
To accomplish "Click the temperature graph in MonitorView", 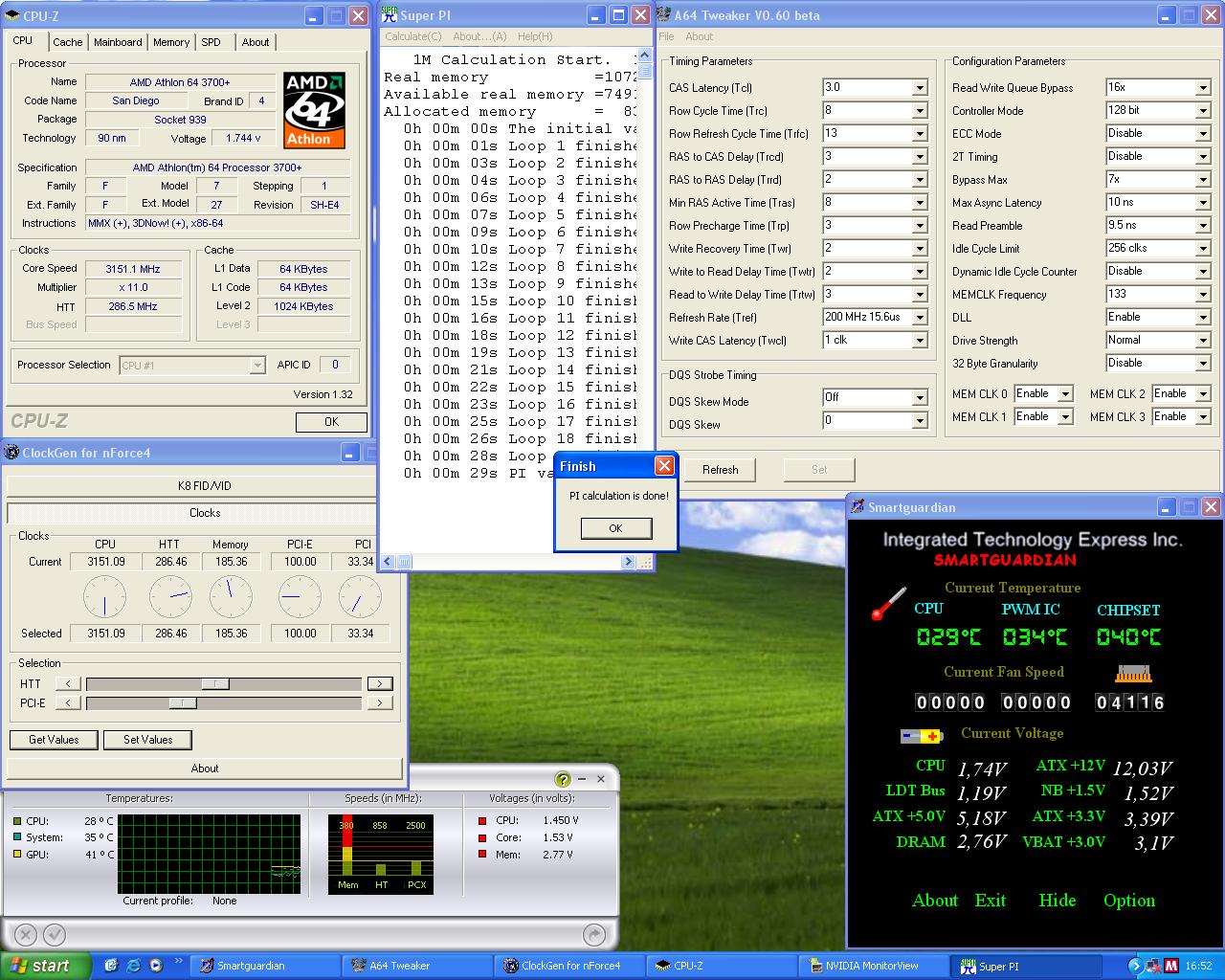I will (210, 854).
